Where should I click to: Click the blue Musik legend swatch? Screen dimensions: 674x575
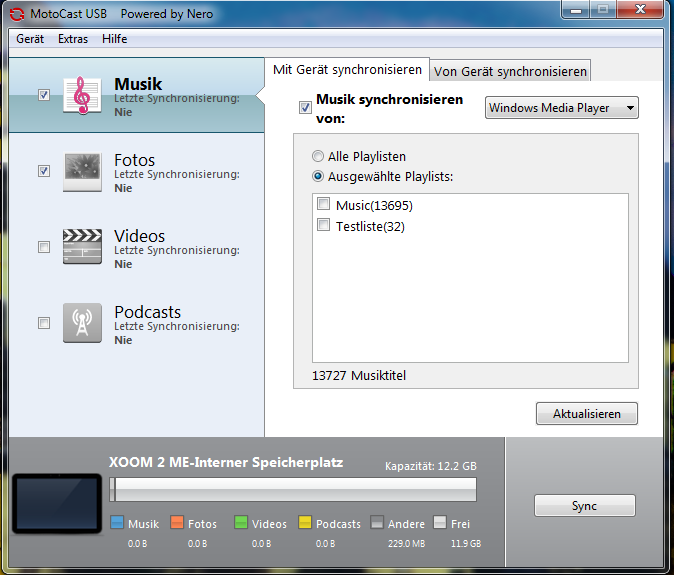(x=117, y=522)
